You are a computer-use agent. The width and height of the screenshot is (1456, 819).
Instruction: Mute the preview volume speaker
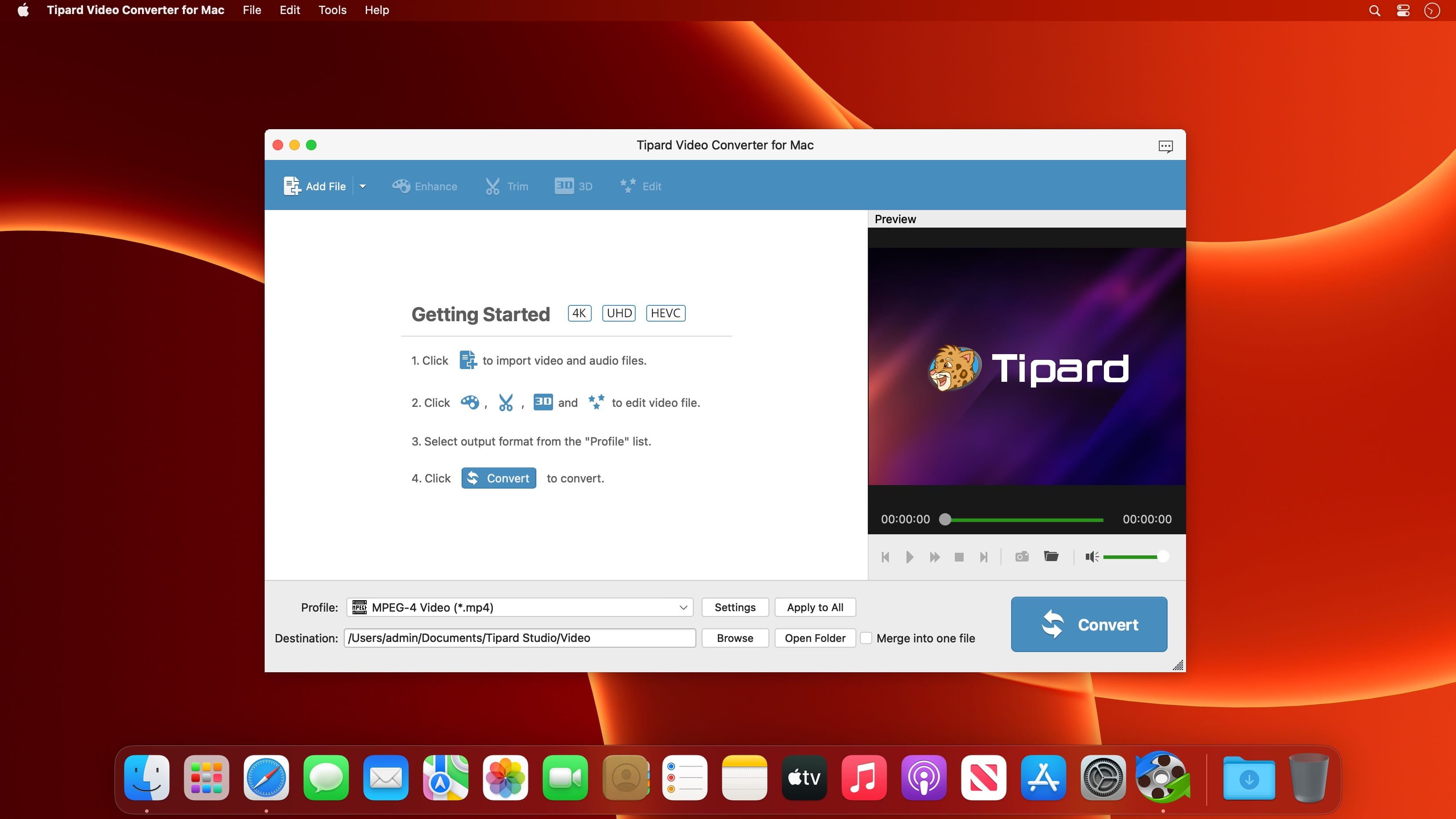[1092, 556]
